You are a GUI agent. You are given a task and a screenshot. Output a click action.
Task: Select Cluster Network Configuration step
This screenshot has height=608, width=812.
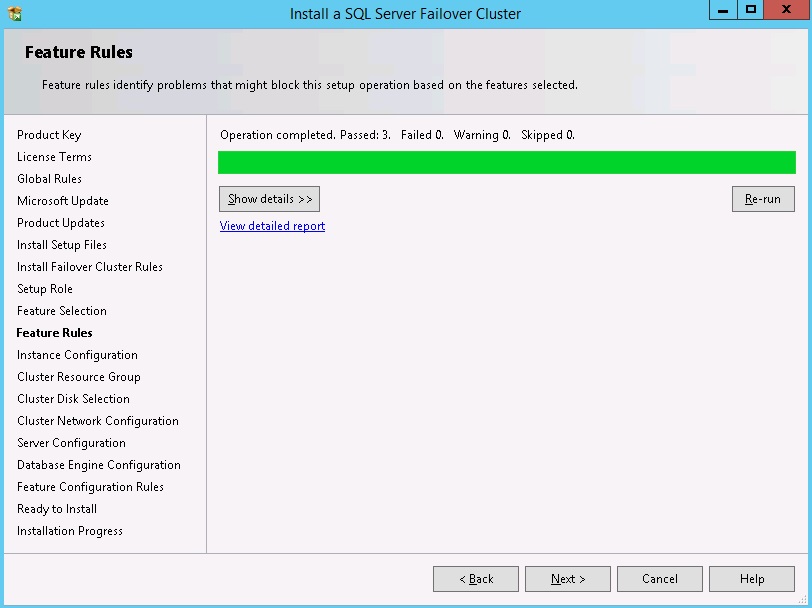98,421
